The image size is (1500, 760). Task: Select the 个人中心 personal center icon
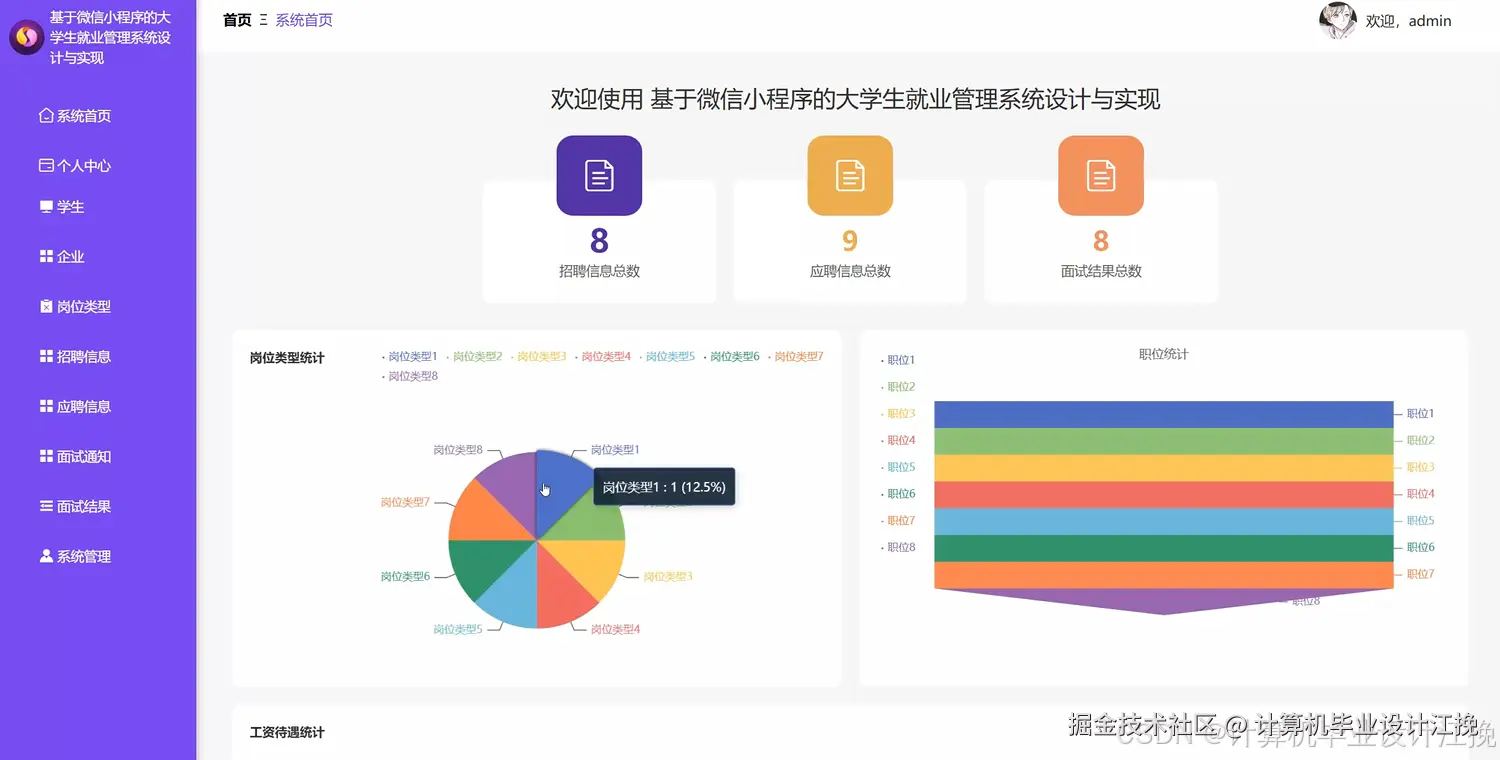pos(44,165)
